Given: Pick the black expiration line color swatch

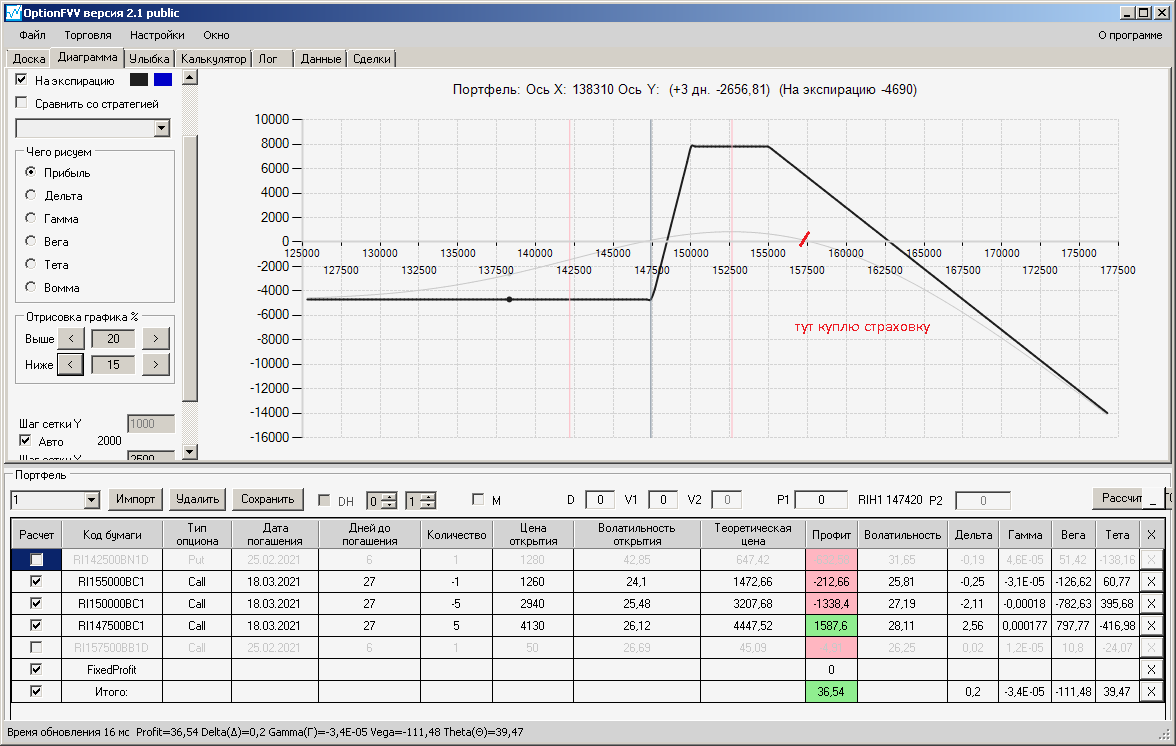Looking at the screenshot, I should 139,79.
